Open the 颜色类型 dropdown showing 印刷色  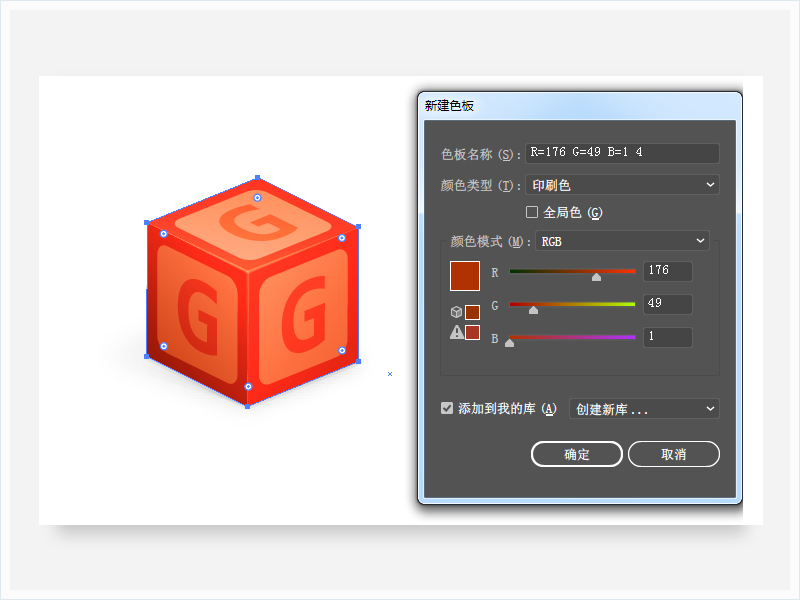623,185
